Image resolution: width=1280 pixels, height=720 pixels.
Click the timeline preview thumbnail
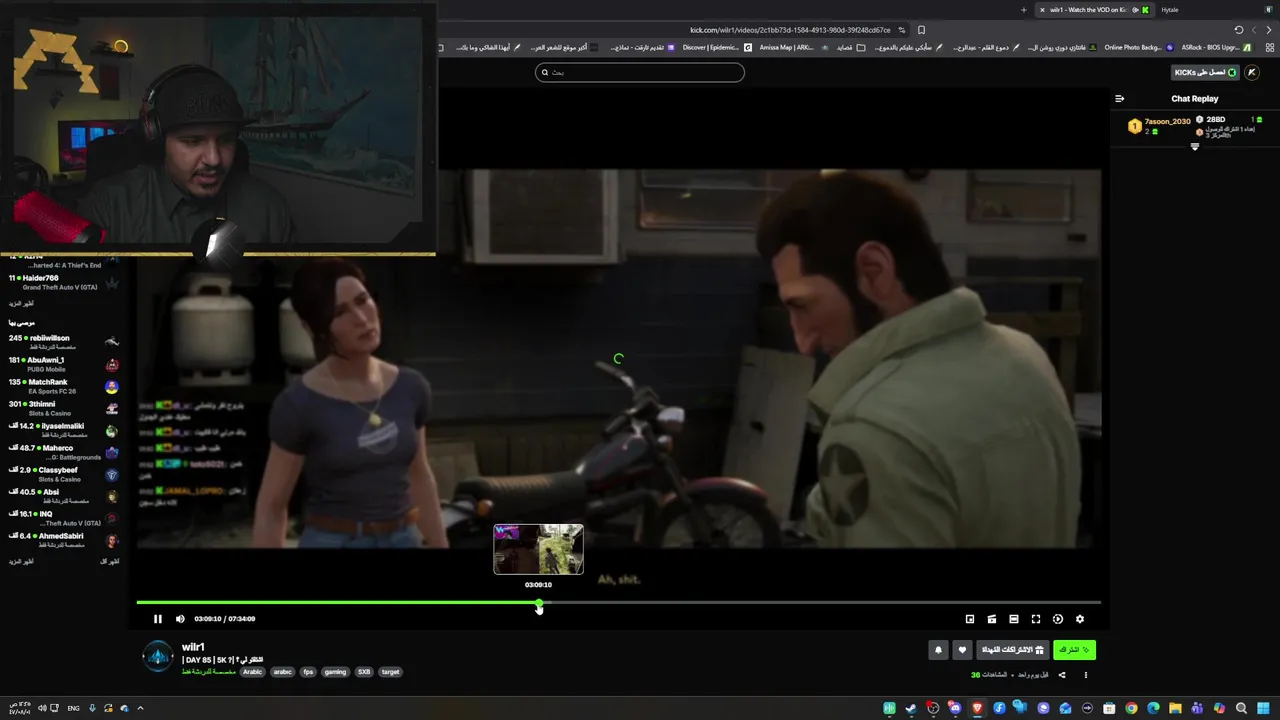[538, 549]
